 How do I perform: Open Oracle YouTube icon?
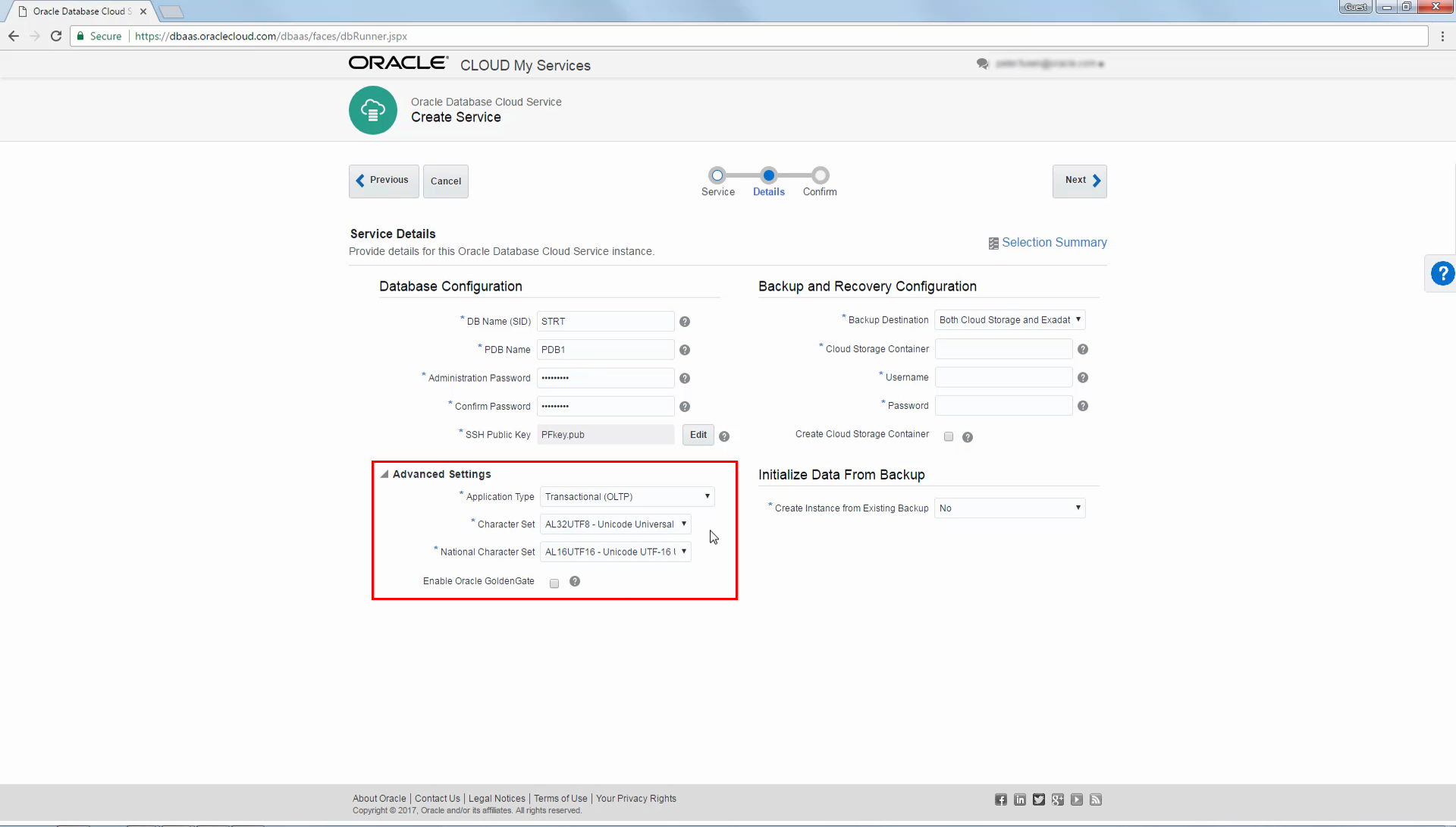pos(1077,800)
